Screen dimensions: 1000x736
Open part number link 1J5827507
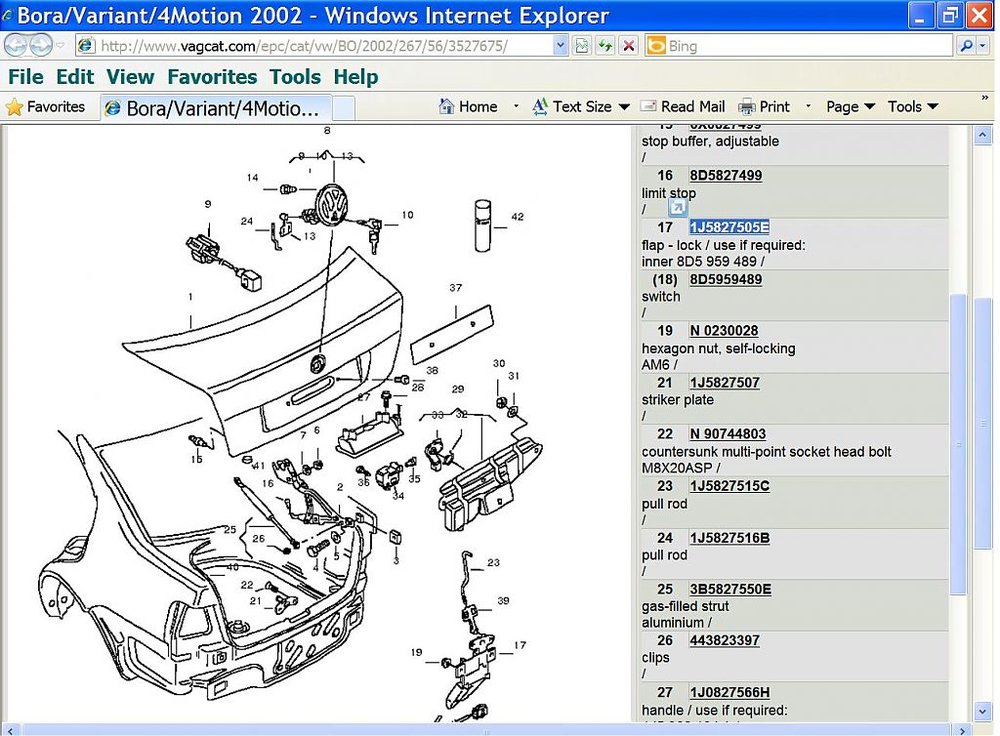click(724, 383)
